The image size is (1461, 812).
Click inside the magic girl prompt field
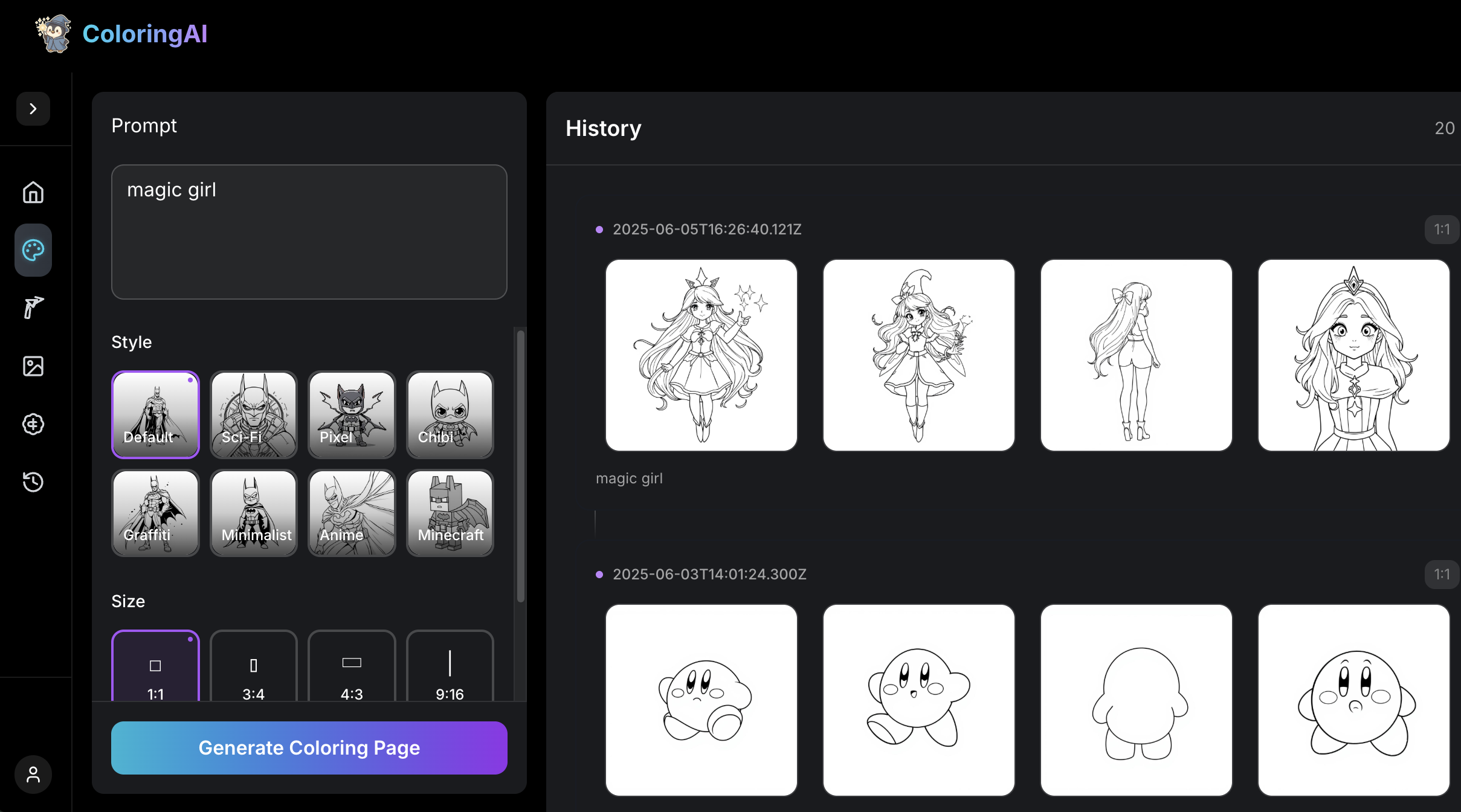309,232
